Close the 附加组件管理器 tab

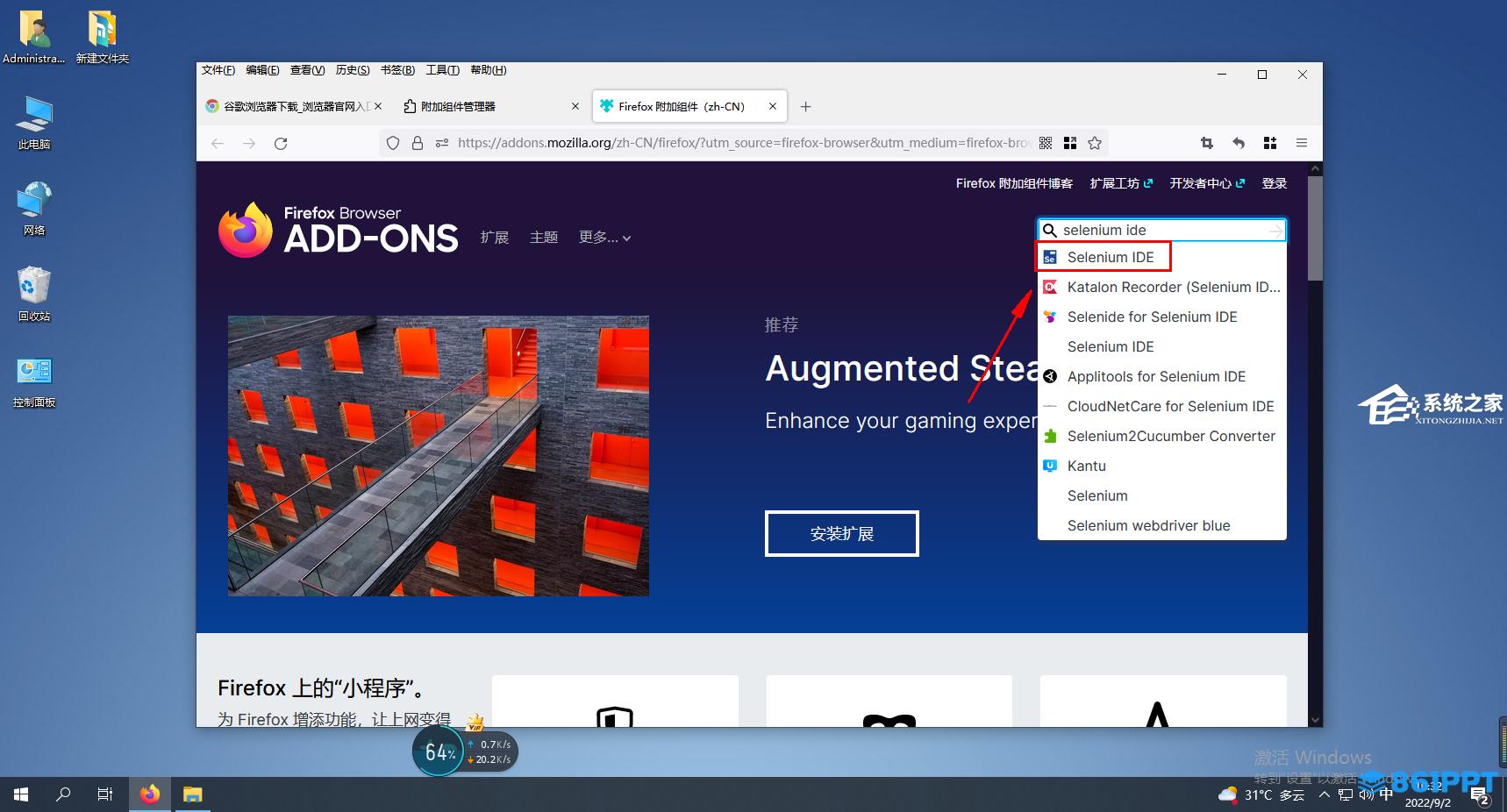[x=575, y=106]
